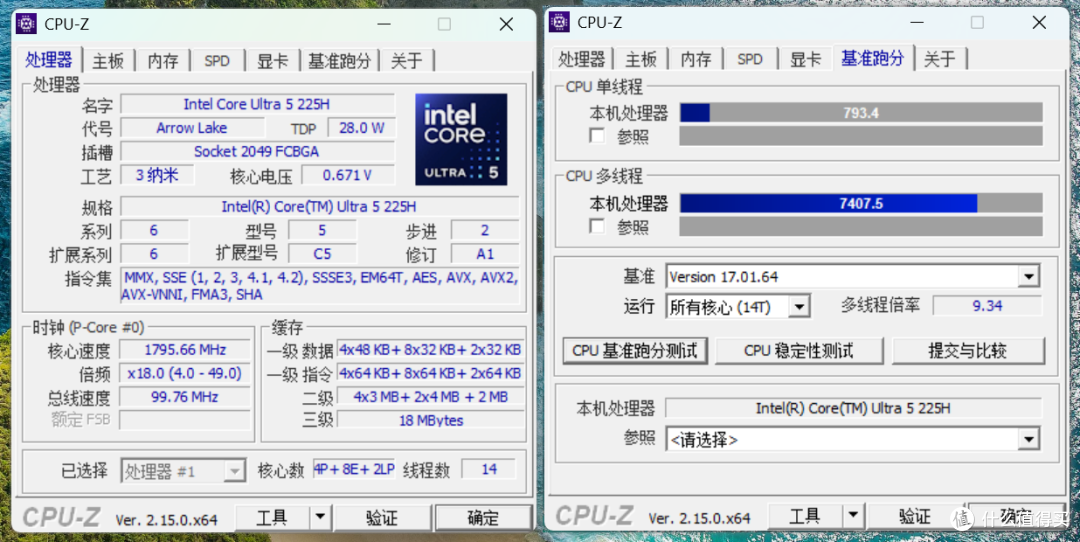Image resolution: width=1080 pixels, height=542 pixels.
Task: Open the 运行 所有核心 (14T) dropdown
Action: [799, 306]
